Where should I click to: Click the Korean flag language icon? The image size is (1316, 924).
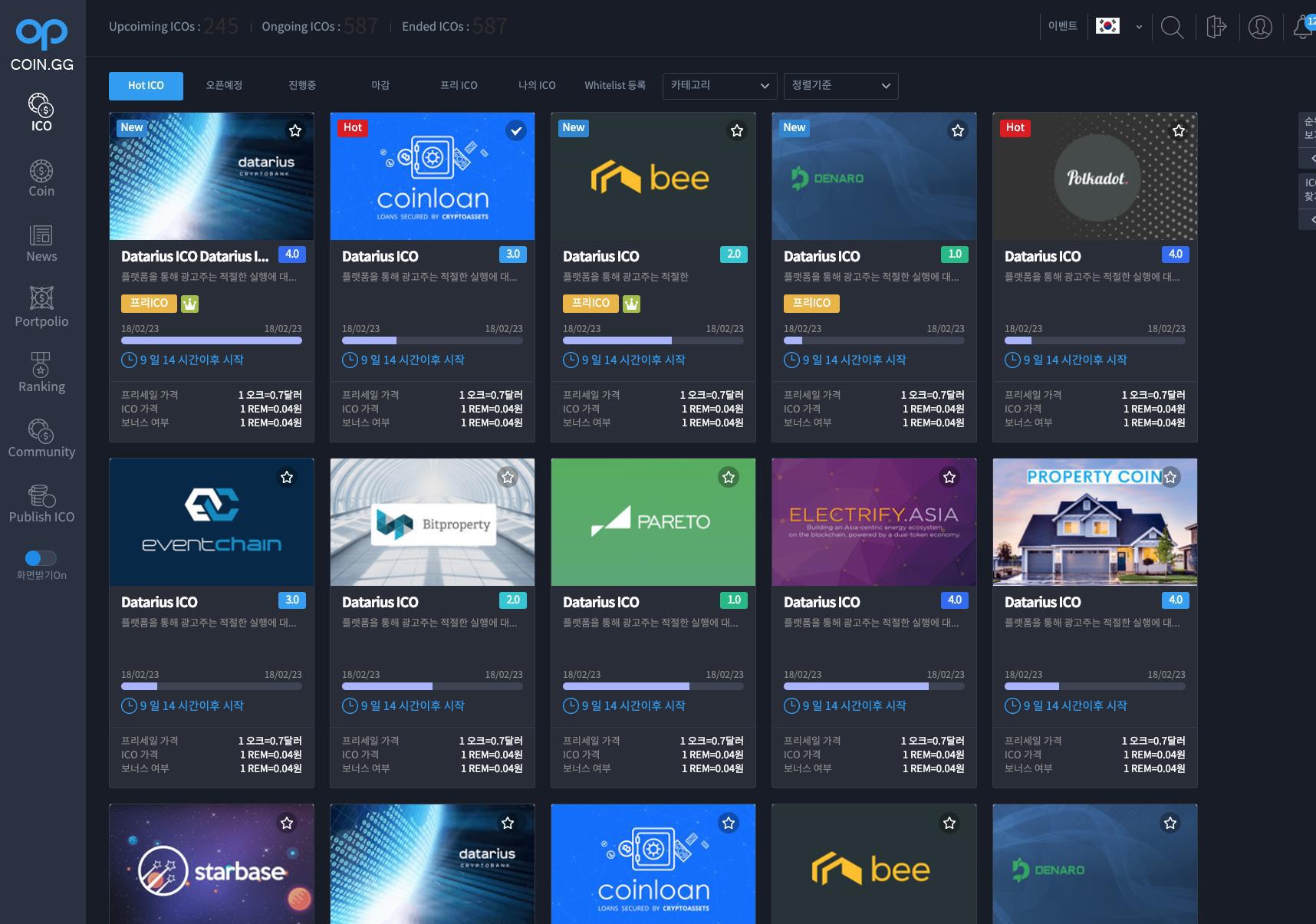click(1107, 26)
